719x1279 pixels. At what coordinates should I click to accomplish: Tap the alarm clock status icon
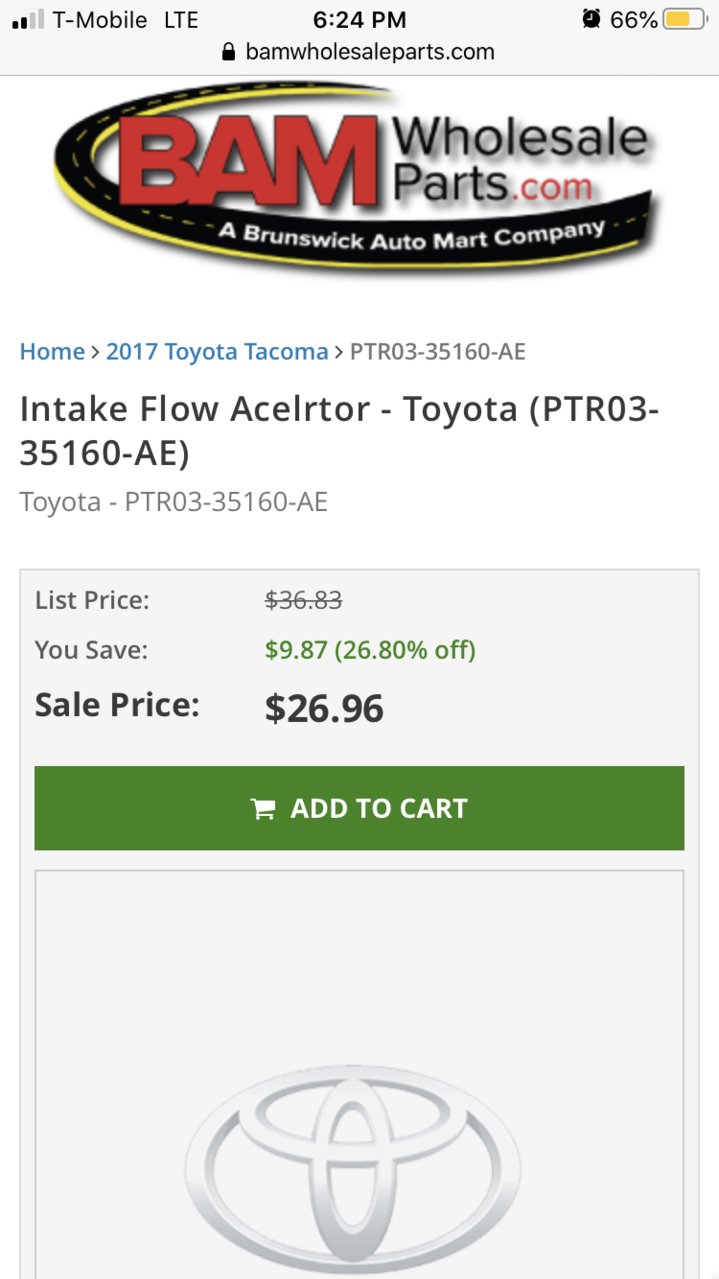point(592,19)
